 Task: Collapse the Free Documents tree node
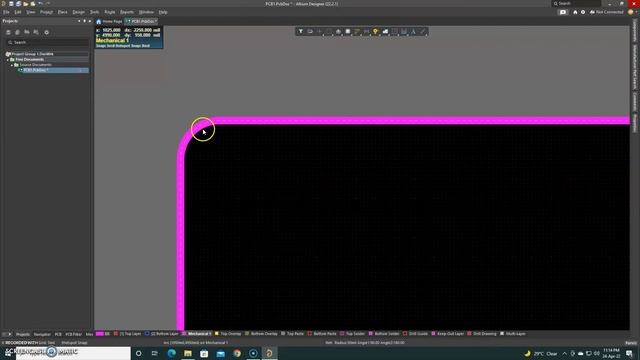[x=7, y=60]
